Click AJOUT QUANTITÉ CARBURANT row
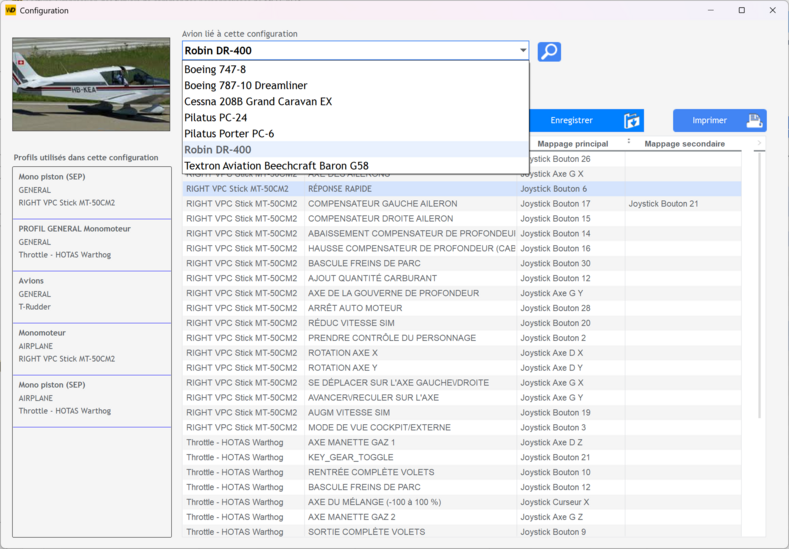 tap(462, 278)
